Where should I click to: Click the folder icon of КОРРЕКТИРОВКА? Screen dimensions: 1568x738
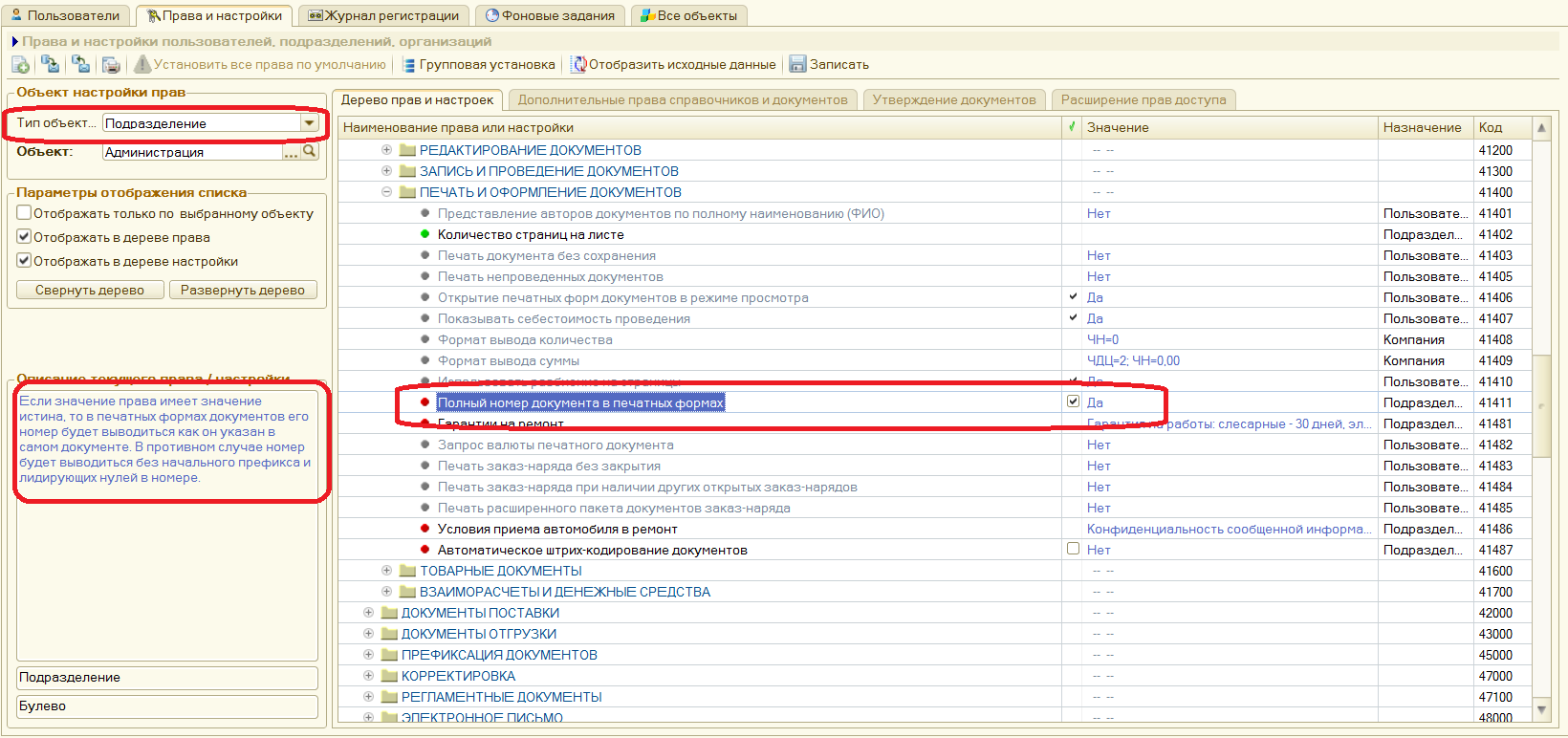tap(389, 676)
